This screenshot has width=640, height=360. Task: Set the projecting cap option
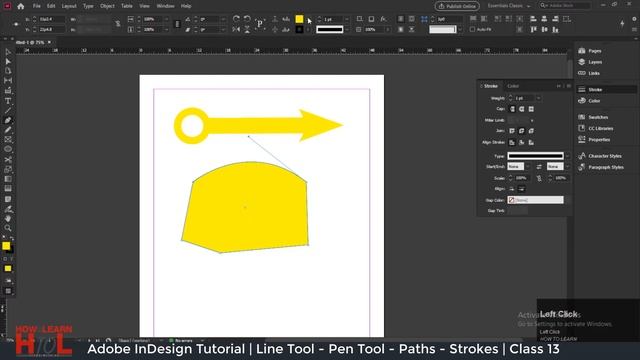click(x=531, y=109)
